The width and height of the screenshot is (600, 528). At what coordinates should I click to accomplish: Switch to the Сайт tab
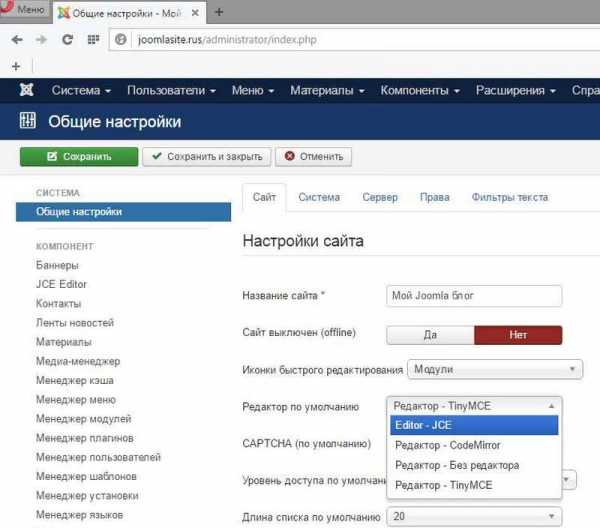264,197
